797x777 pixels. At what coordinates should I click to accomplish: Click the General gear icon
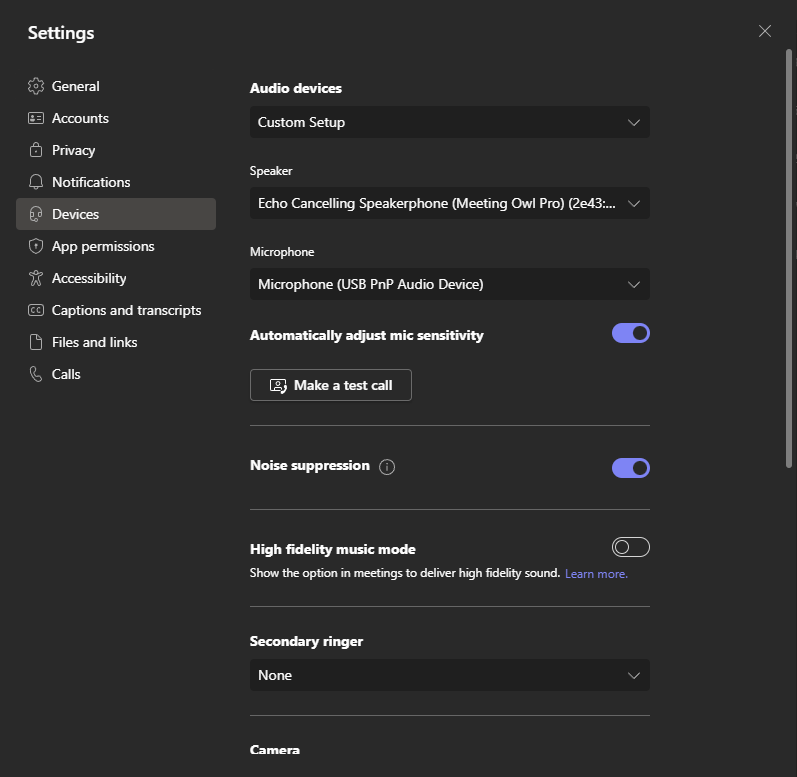(x=36, y=86)
